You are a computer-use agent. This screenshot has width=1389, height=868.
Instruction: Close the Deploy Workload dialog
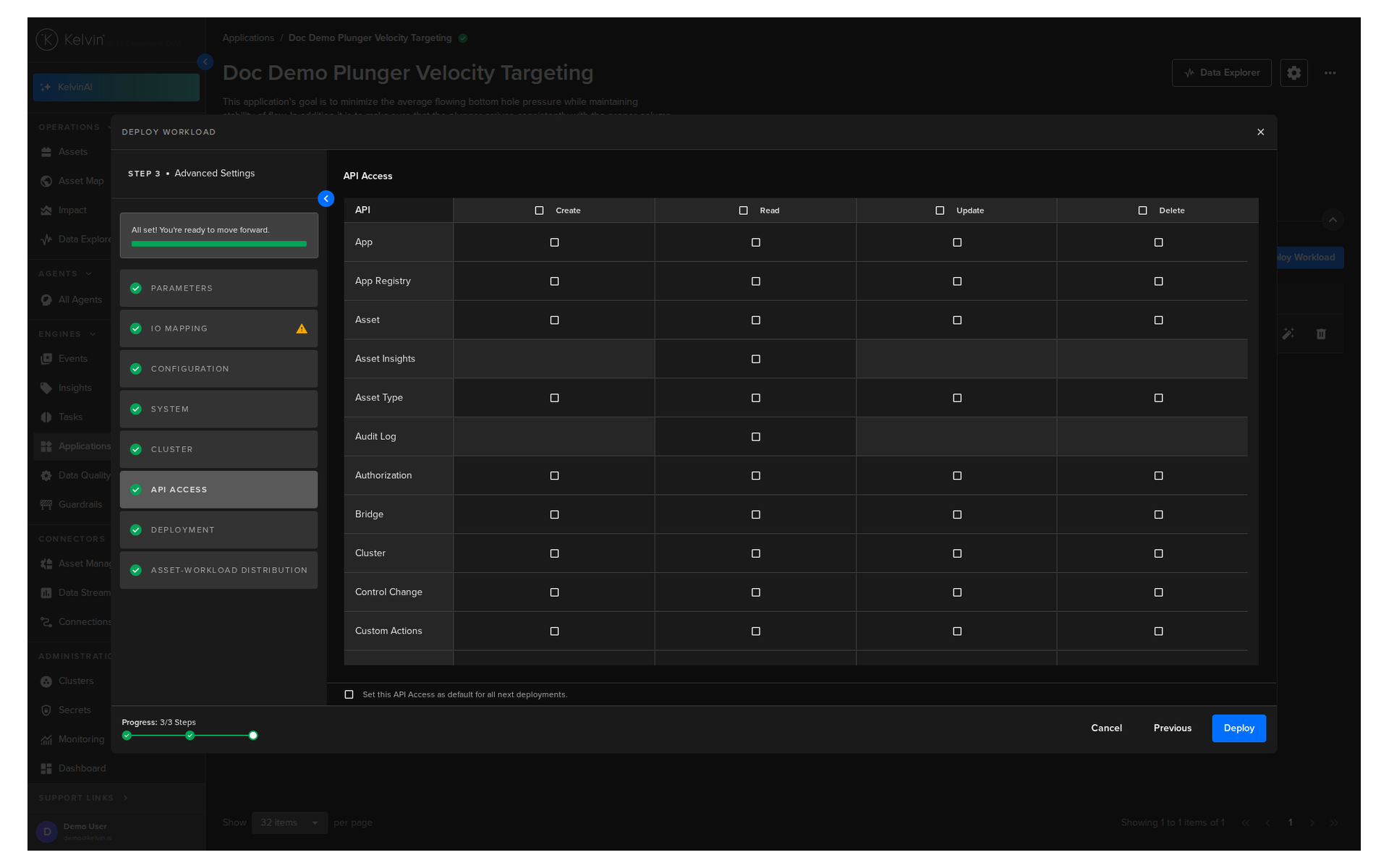tap(1260, 132)
